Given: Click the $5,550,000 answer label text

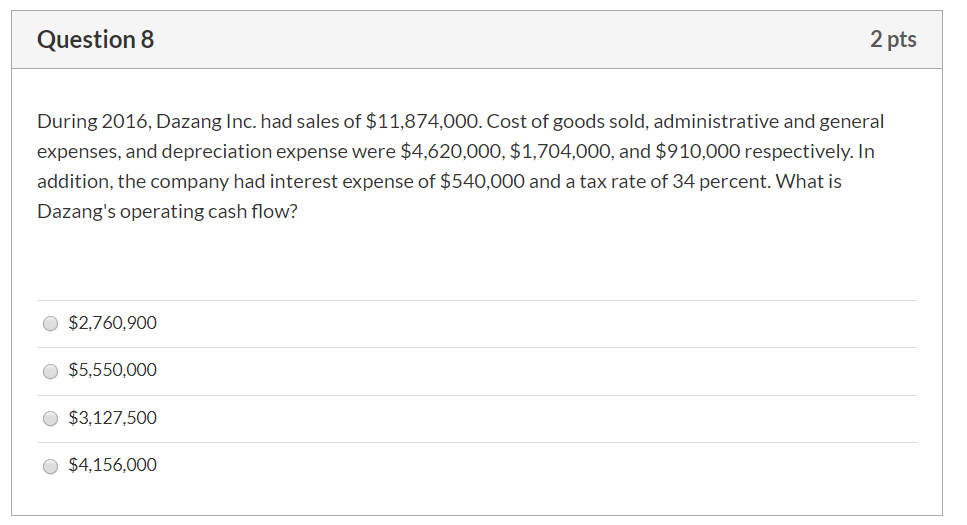Looking at the screenshot, I should click(x=112, y=370).
